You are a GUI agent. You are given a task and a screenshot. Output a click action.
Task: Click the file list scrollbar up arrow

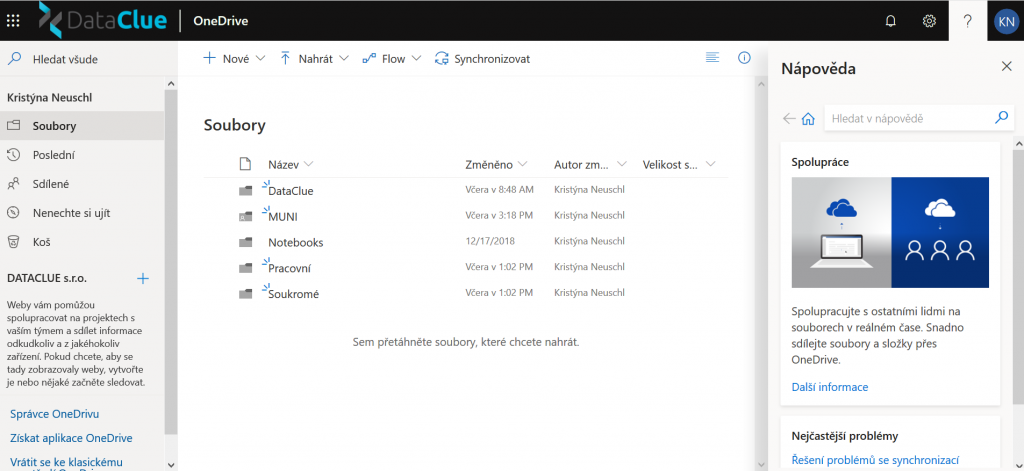[760, 84]
